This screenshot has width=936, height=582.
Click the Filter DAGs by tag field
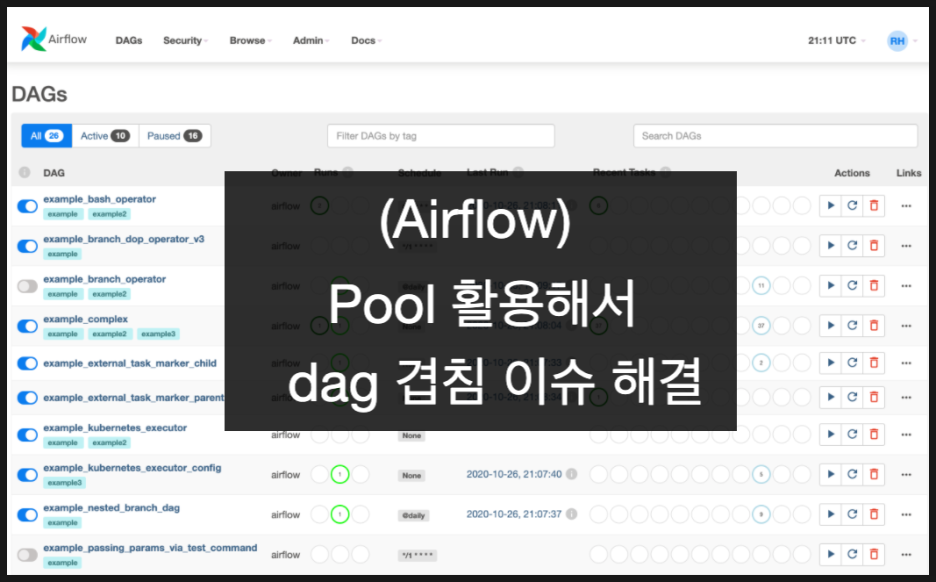pyautogui.click(x=441, y=136)
